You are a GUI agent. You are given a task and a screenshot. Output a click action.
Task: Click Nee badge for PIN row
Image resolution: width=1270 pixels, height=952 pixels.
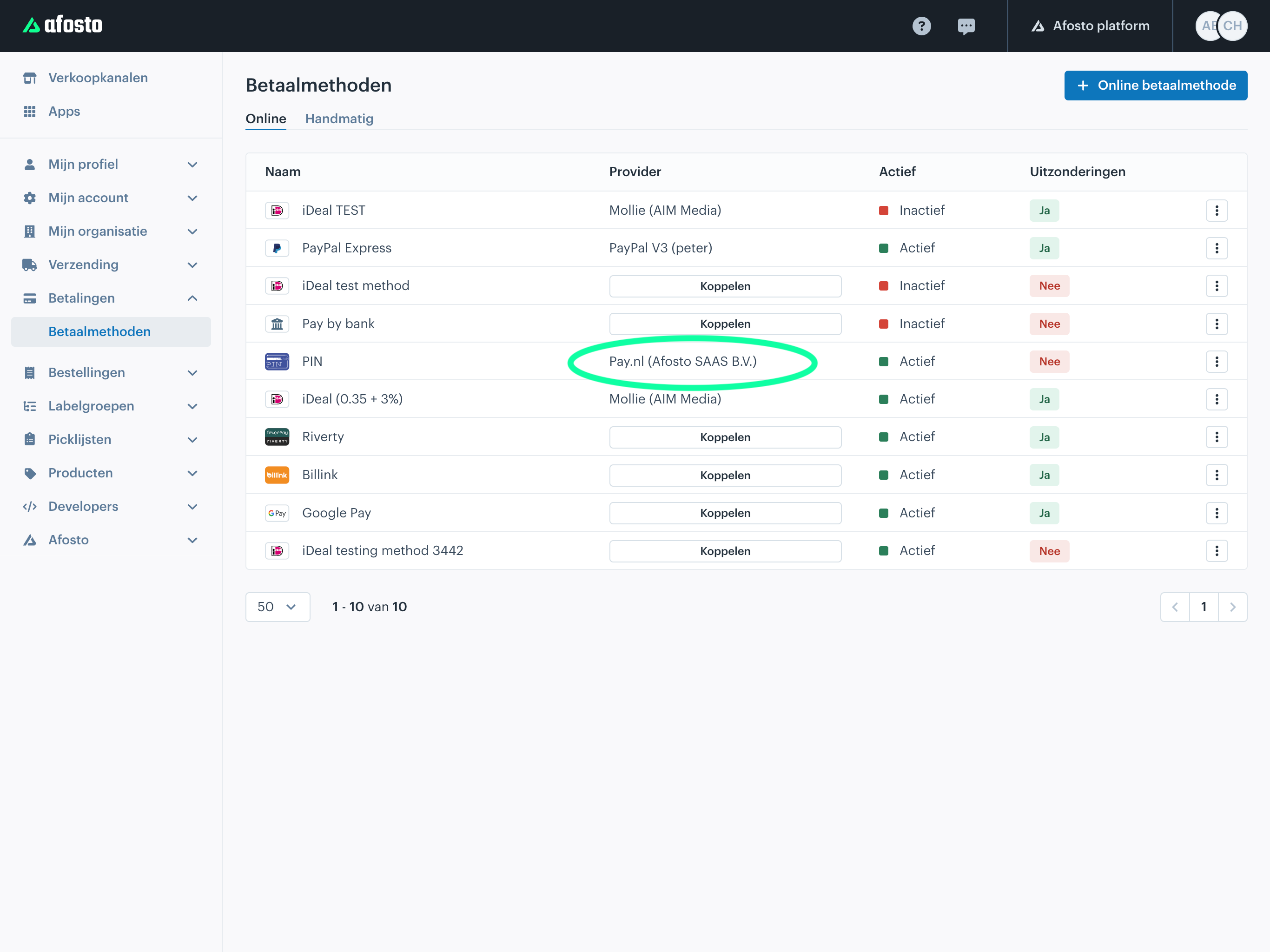point(1050,361)
